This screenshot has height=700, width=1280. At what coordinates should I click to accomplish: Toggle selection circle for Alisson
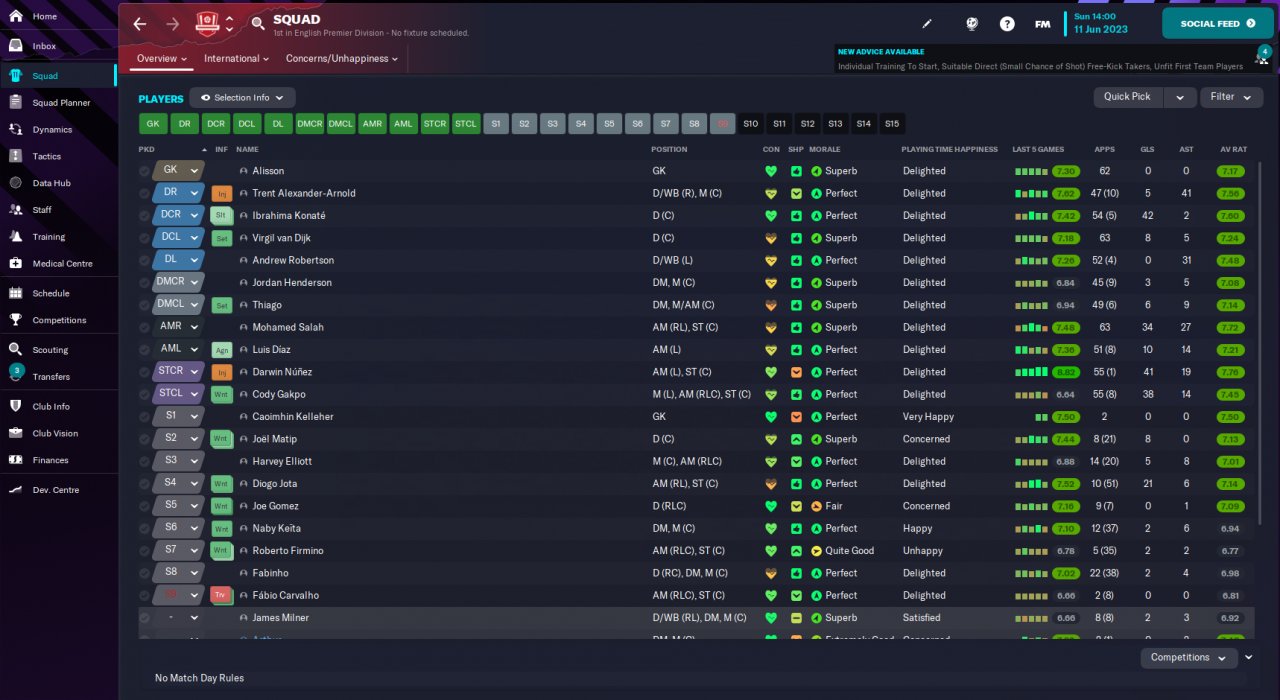click(145, 171)
